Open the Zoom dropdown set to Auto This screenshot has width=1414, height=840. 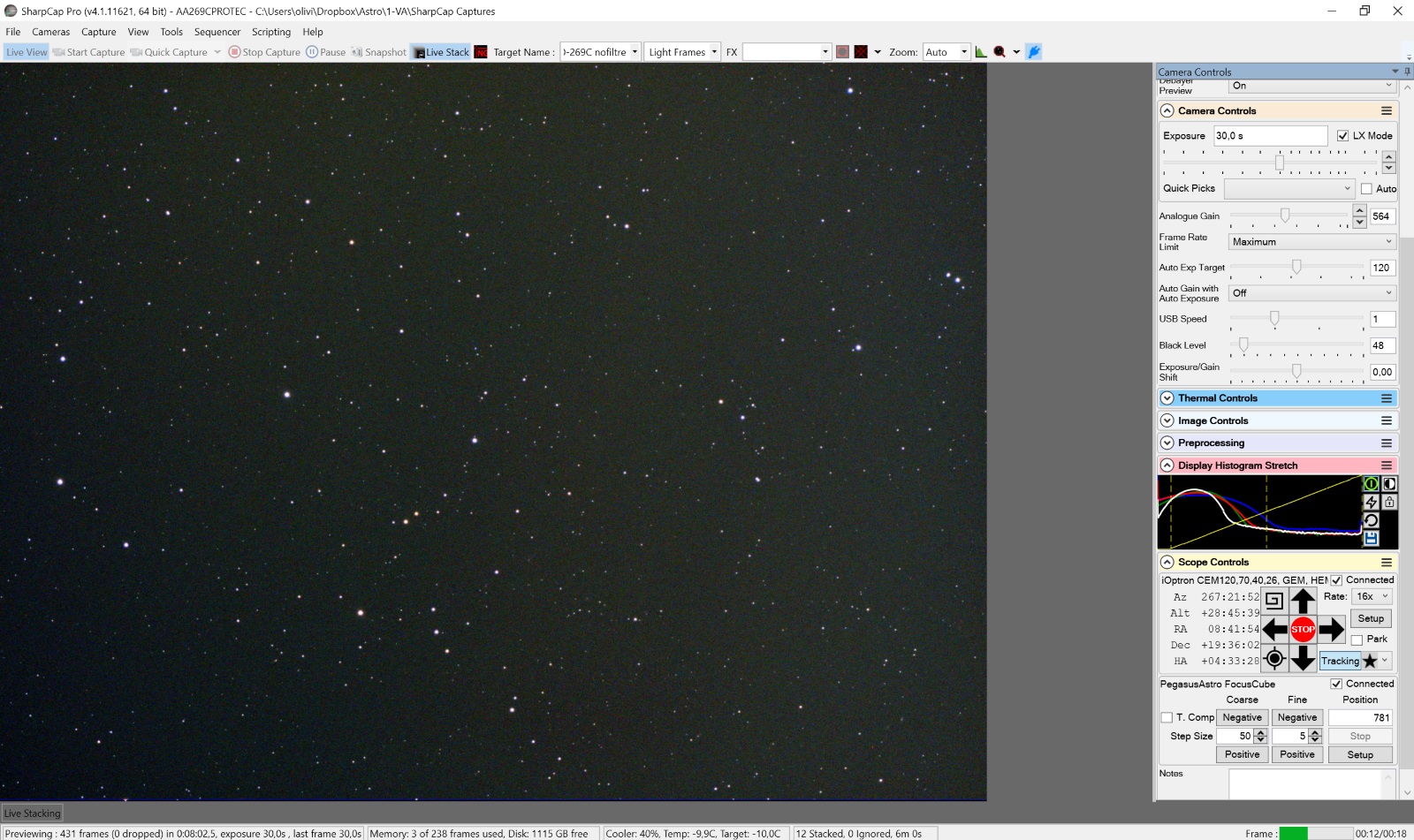pos(946,52)
